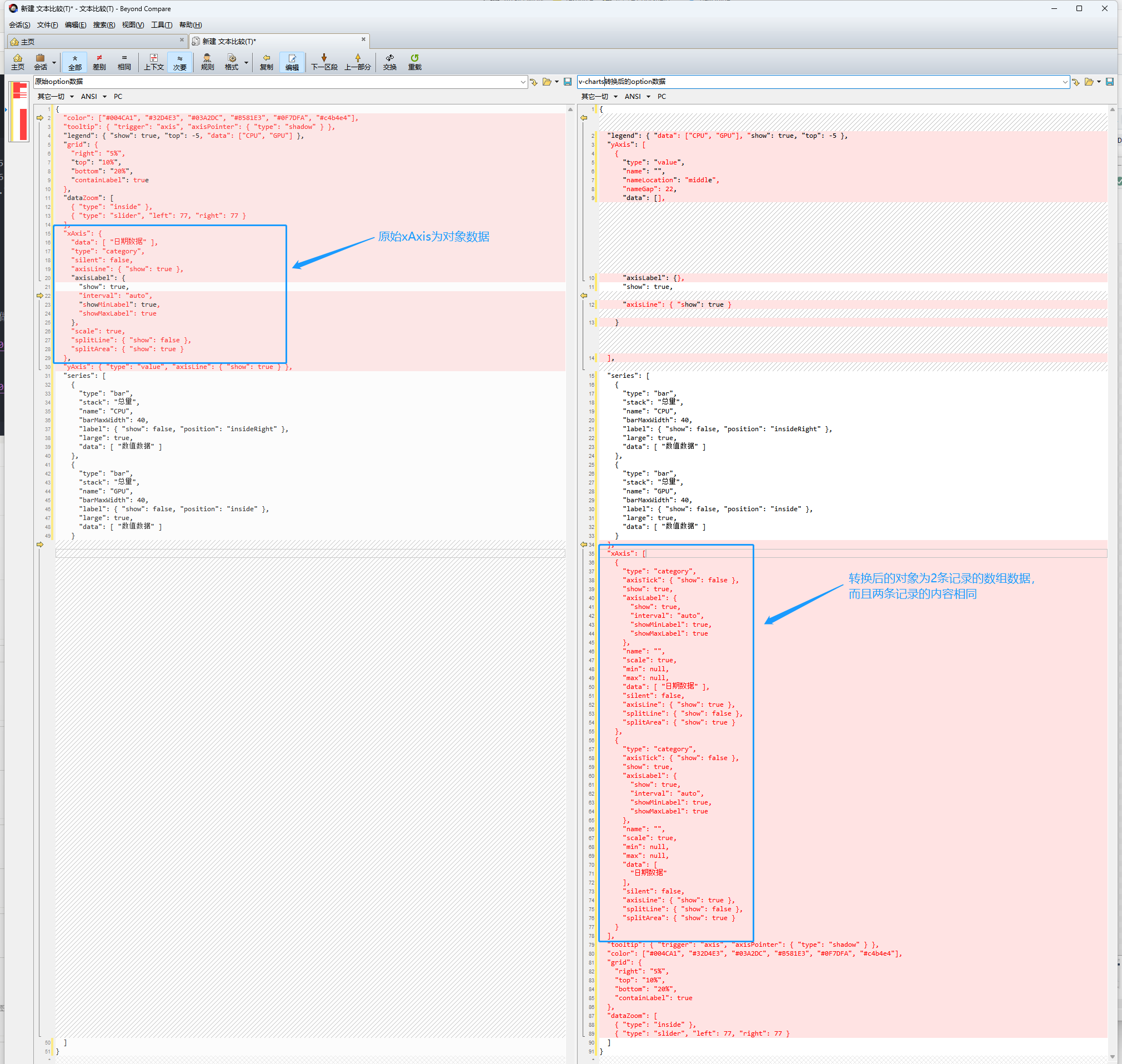Viewport: 1122px width, 1064px height.
Task: Open the left pane ANSI encoding dropdown
Action: coord(93,97)
